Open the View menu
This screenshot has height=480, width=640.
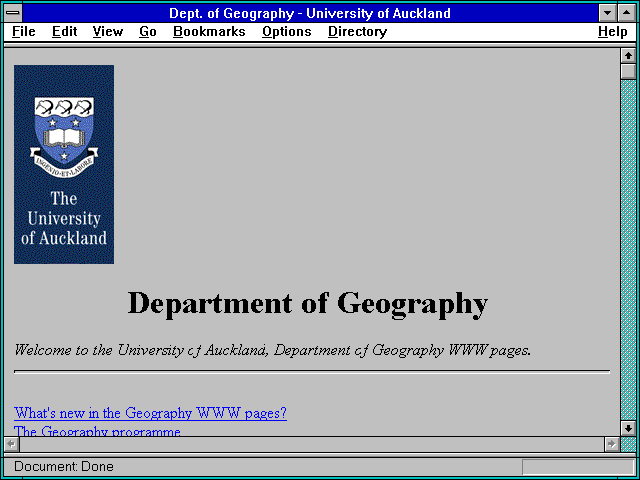(x=107, y=31)
